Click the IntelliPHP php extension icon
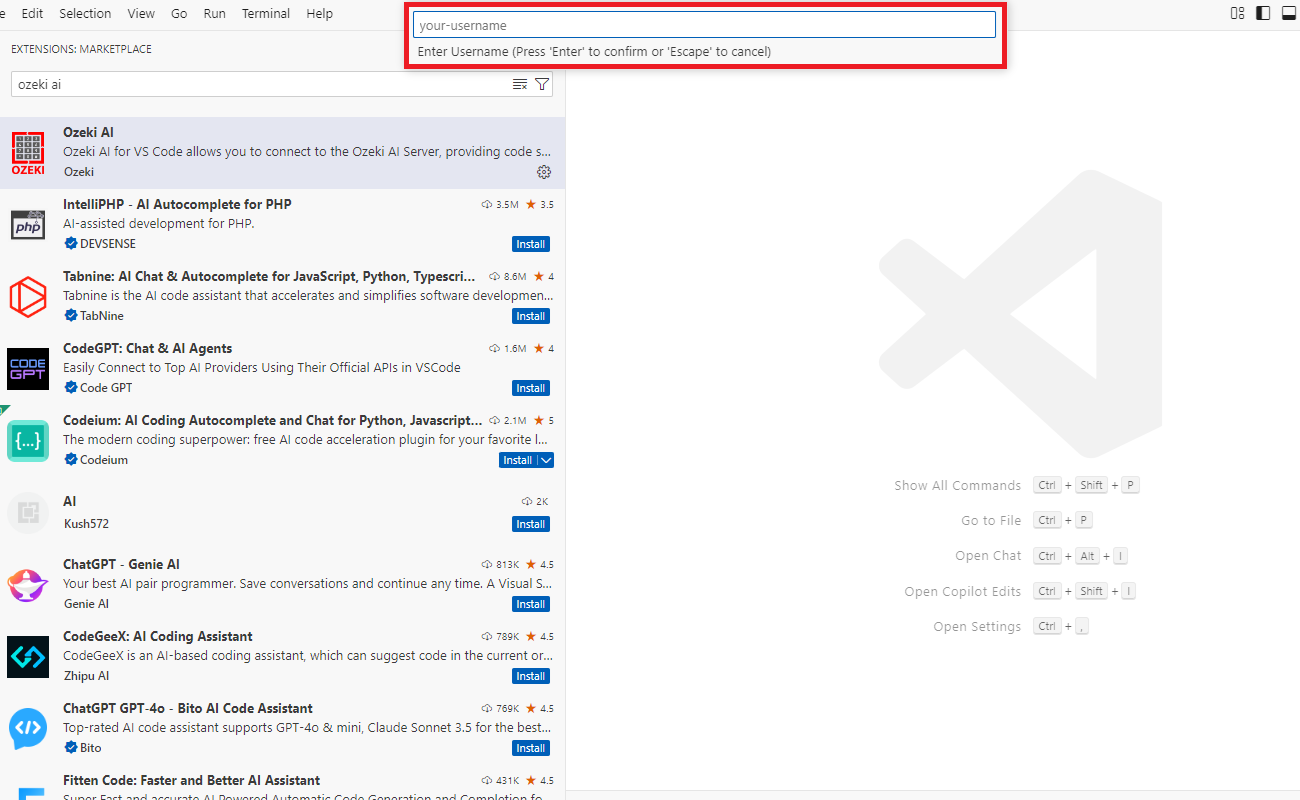 coord(28,225)
